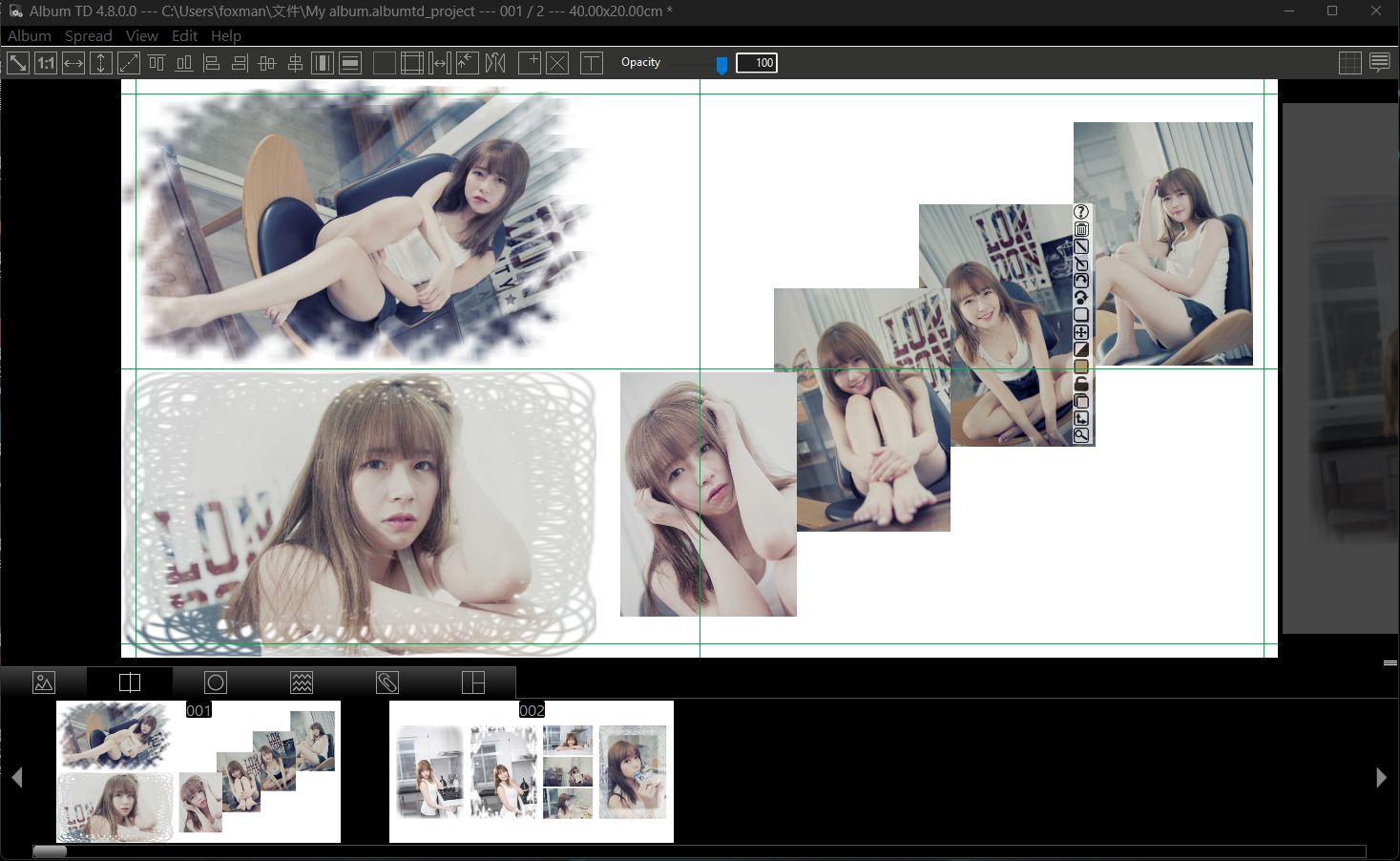Open the View menu

(142, 36)
